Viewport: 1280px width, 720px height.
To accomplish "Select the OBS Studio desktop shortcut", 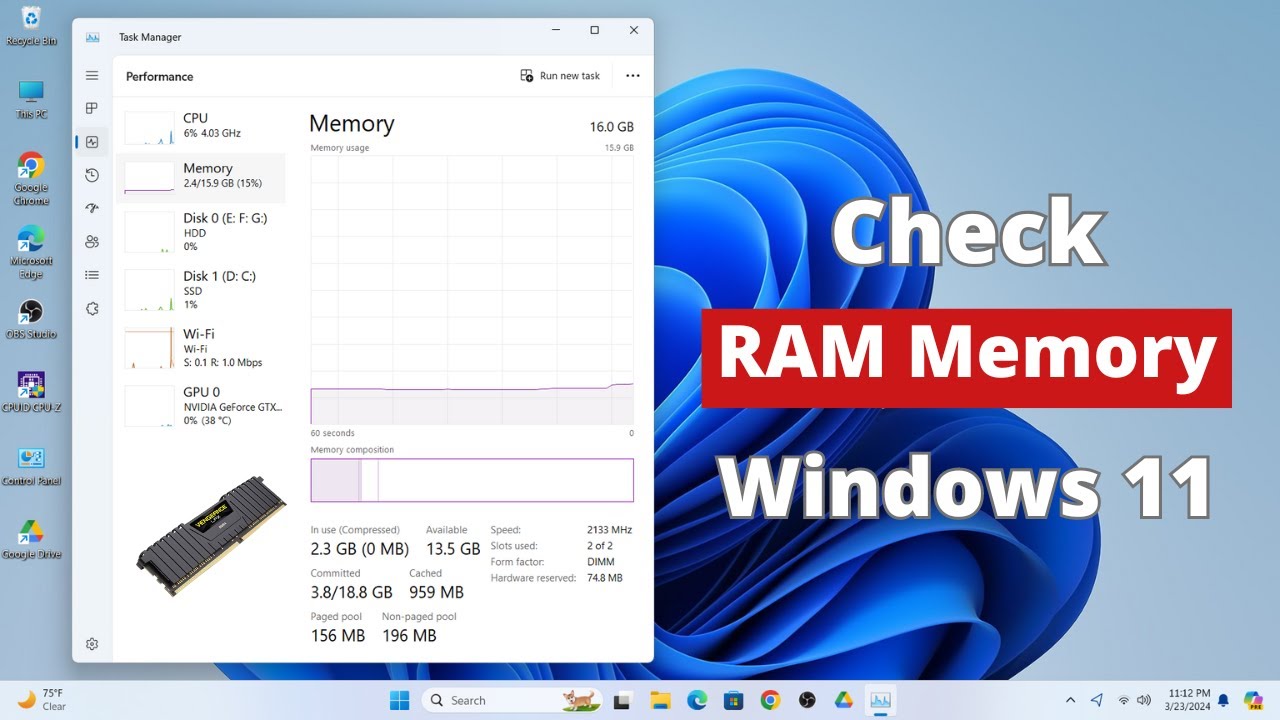I will (x=31, y=320).
